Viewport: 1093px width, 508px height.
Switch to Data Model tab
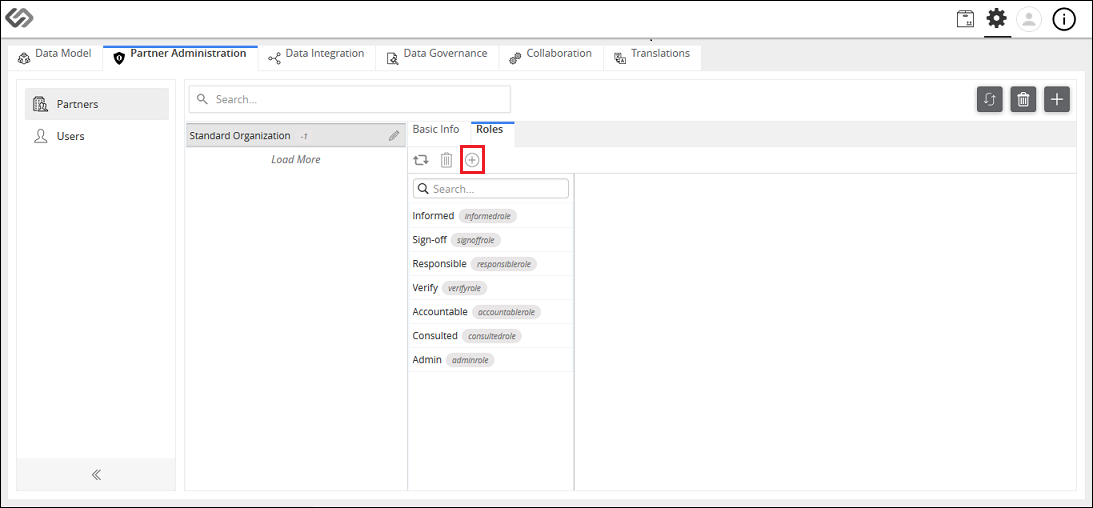(55, 57)
